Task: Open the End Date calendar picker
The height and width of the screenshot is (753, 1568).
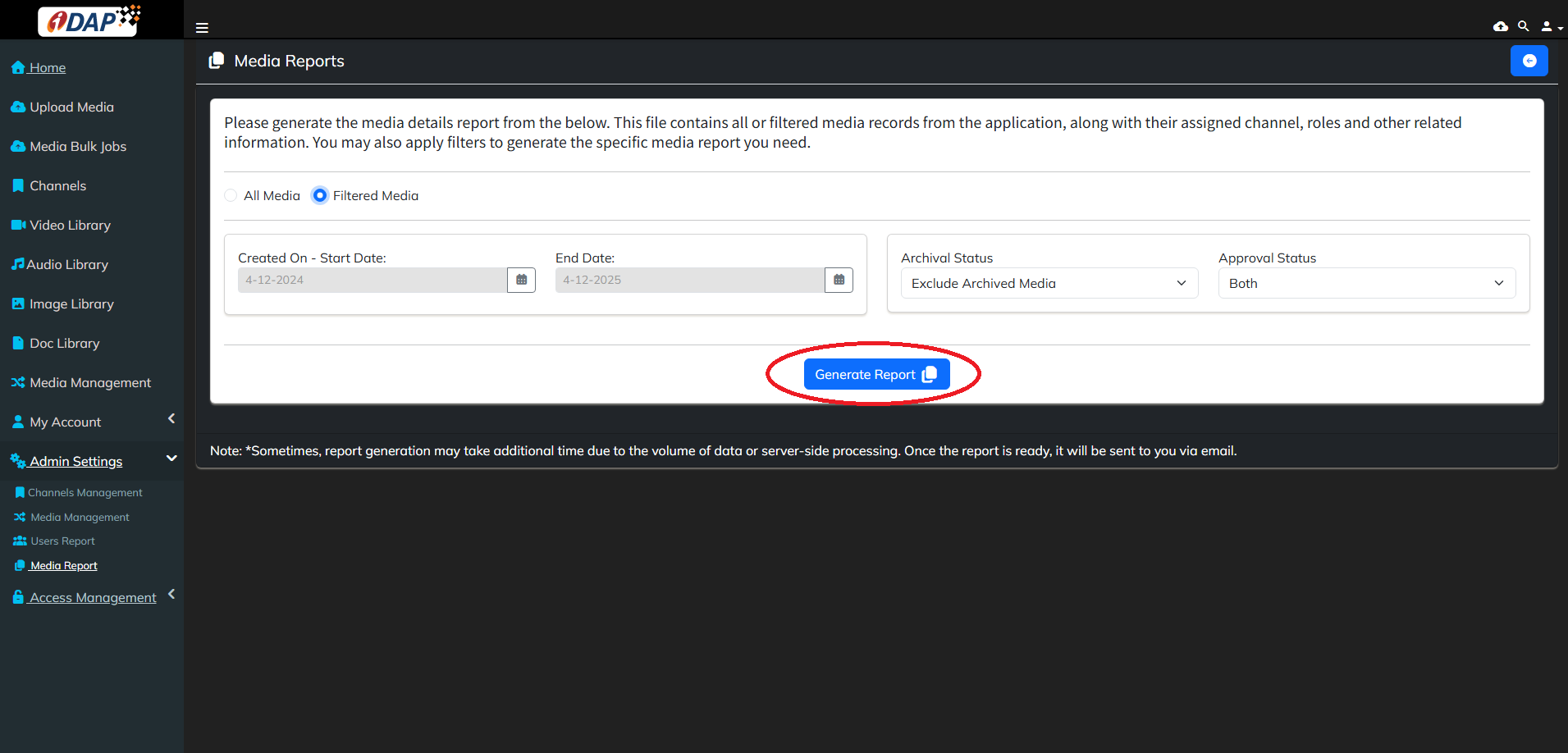Action: 839,280
